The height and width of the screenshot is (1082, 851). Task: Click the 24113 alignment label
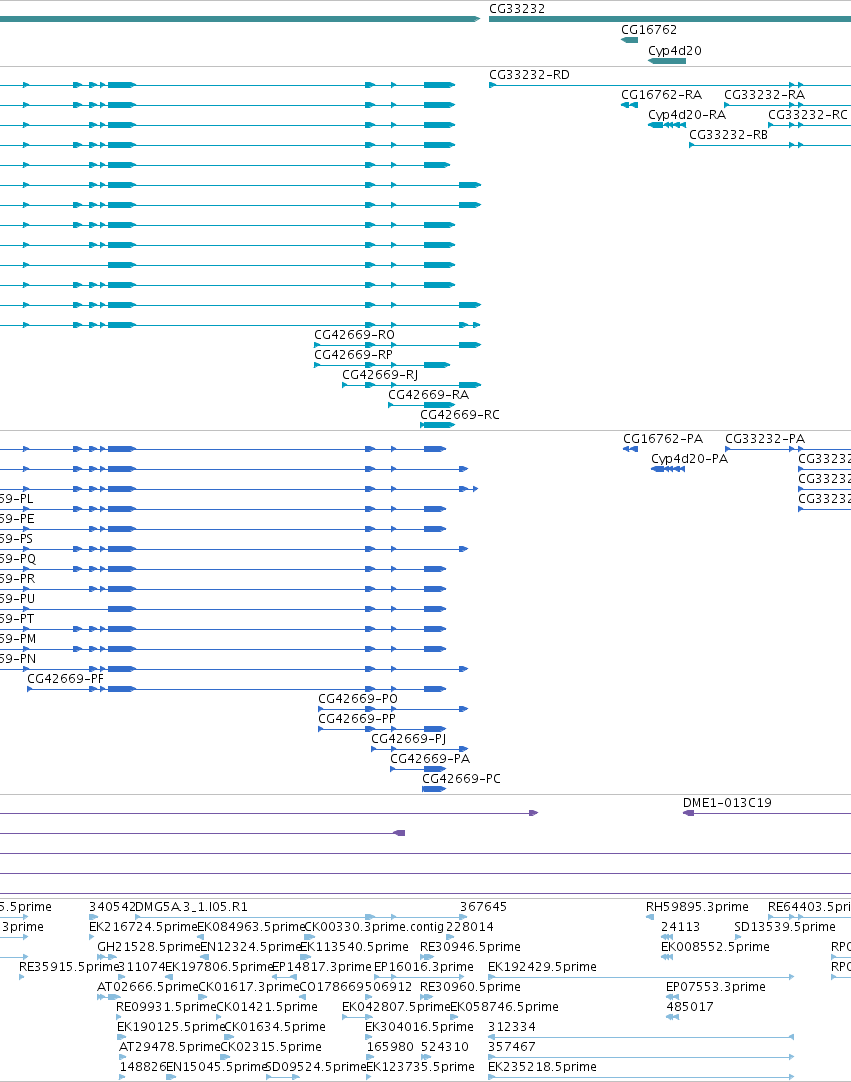[x=680, y=927]
